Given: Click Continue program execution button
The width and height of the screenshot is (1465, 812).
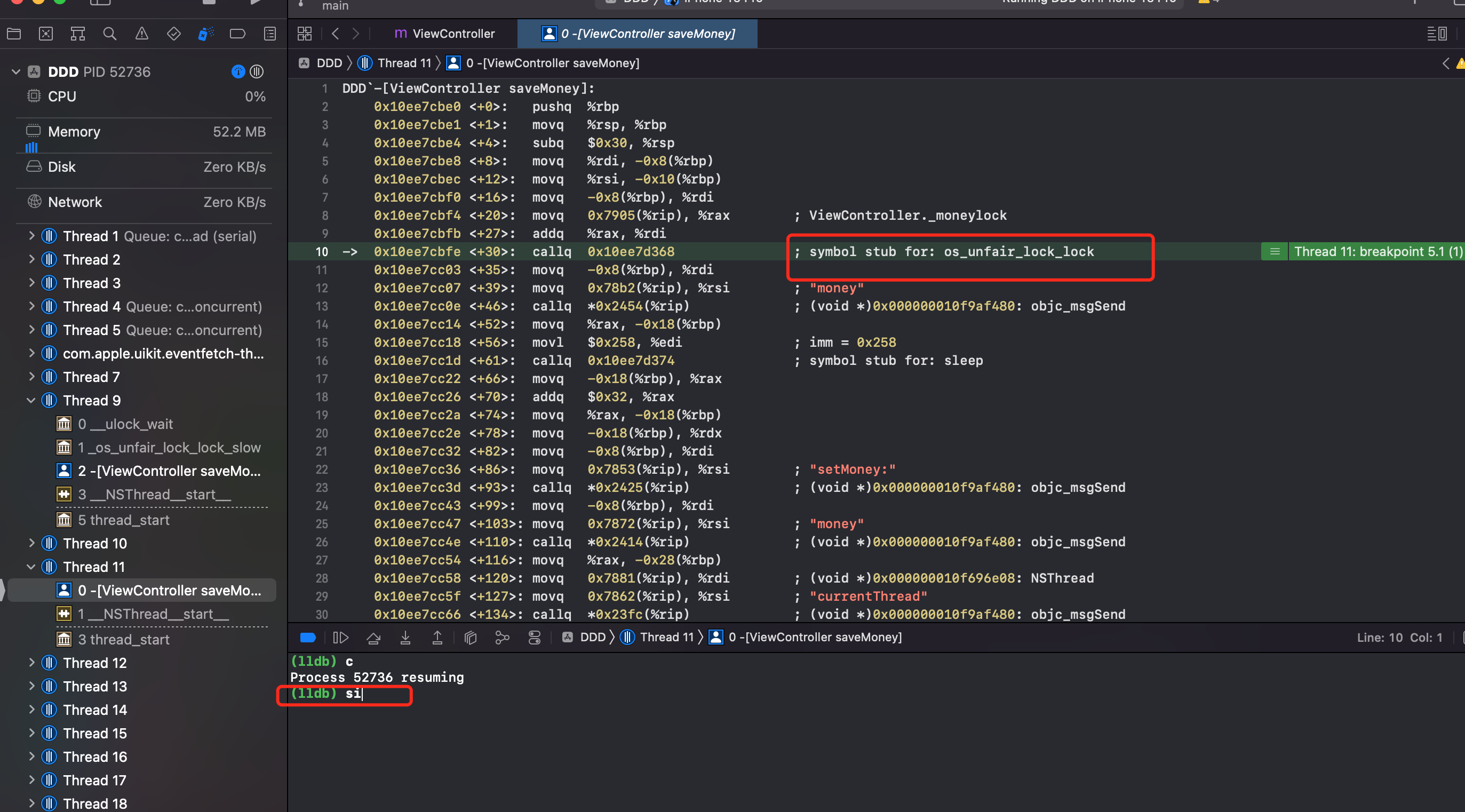Looking at the screenshot, I should pyautogui.click(x=341, y=638).
